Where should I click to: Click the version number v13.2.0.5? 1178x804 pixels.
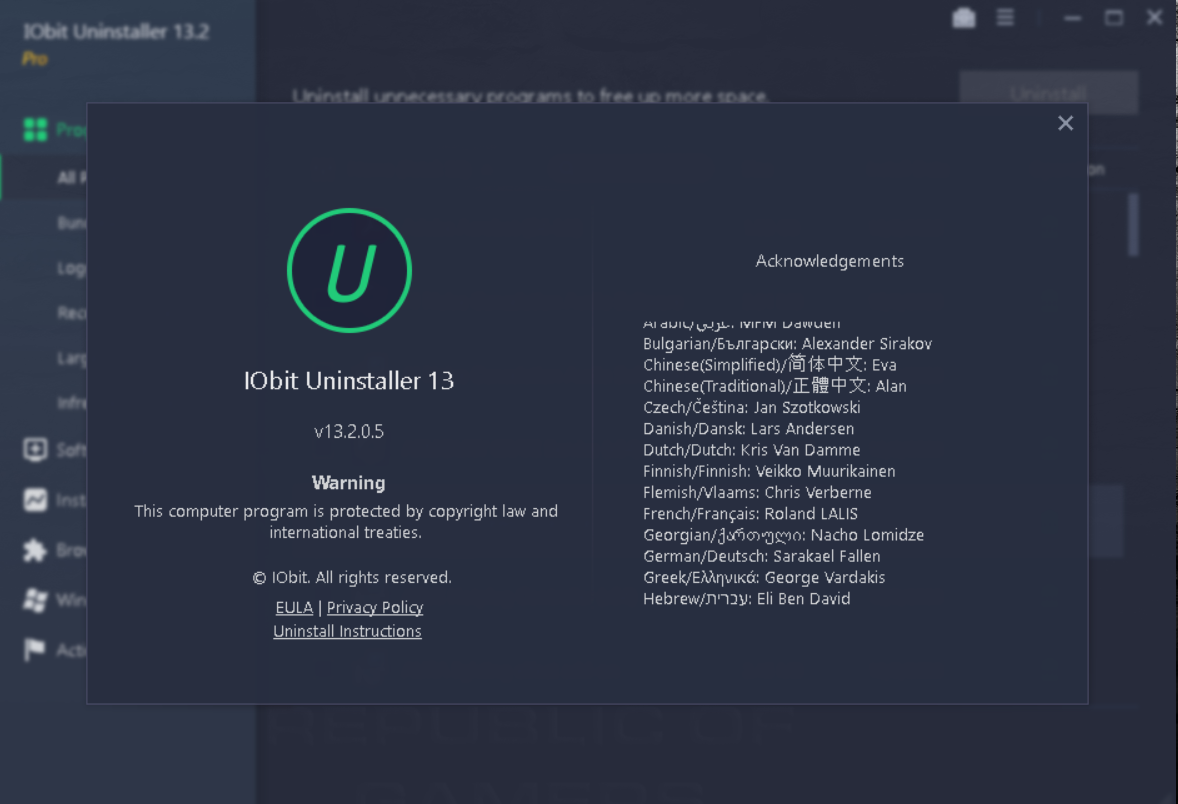pyautogui.click(x=349, y=431)
